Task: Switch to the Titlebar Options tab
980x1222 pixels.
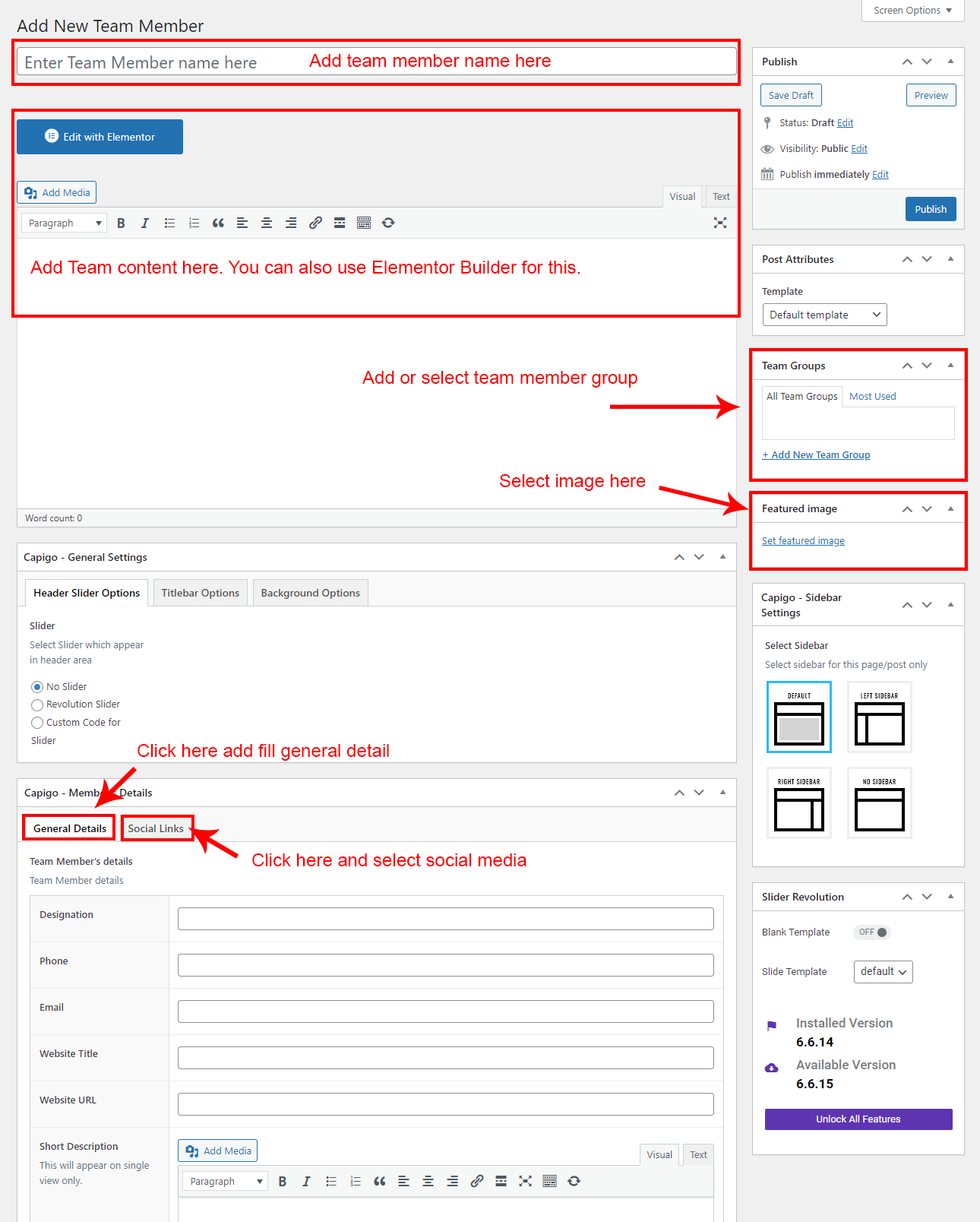Action: tap(200, 593)
